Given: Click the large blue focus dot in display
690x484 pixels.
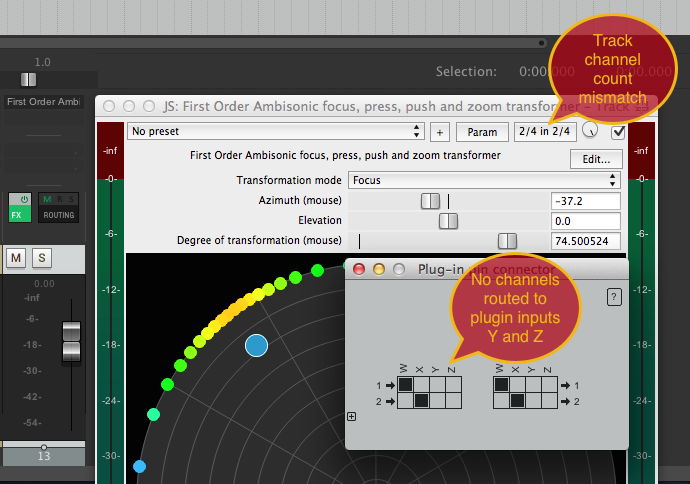Looking at the screenshot, I should pos(257,345).
